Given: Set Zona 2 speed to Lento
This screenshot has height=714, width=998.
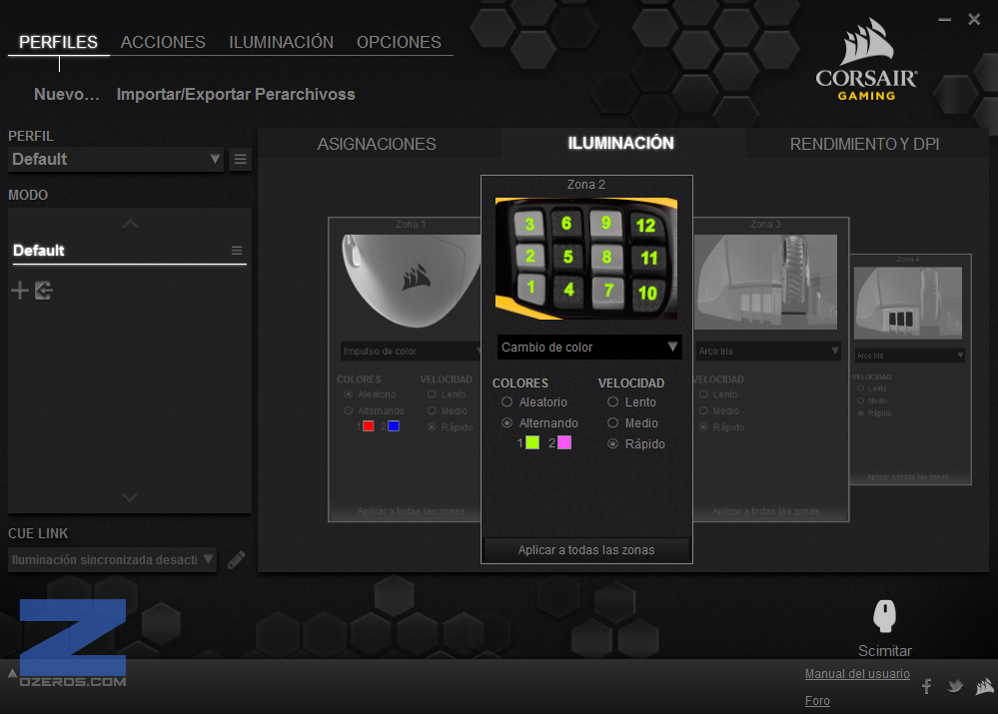Looking at the screenshot, I should (613, 402).
